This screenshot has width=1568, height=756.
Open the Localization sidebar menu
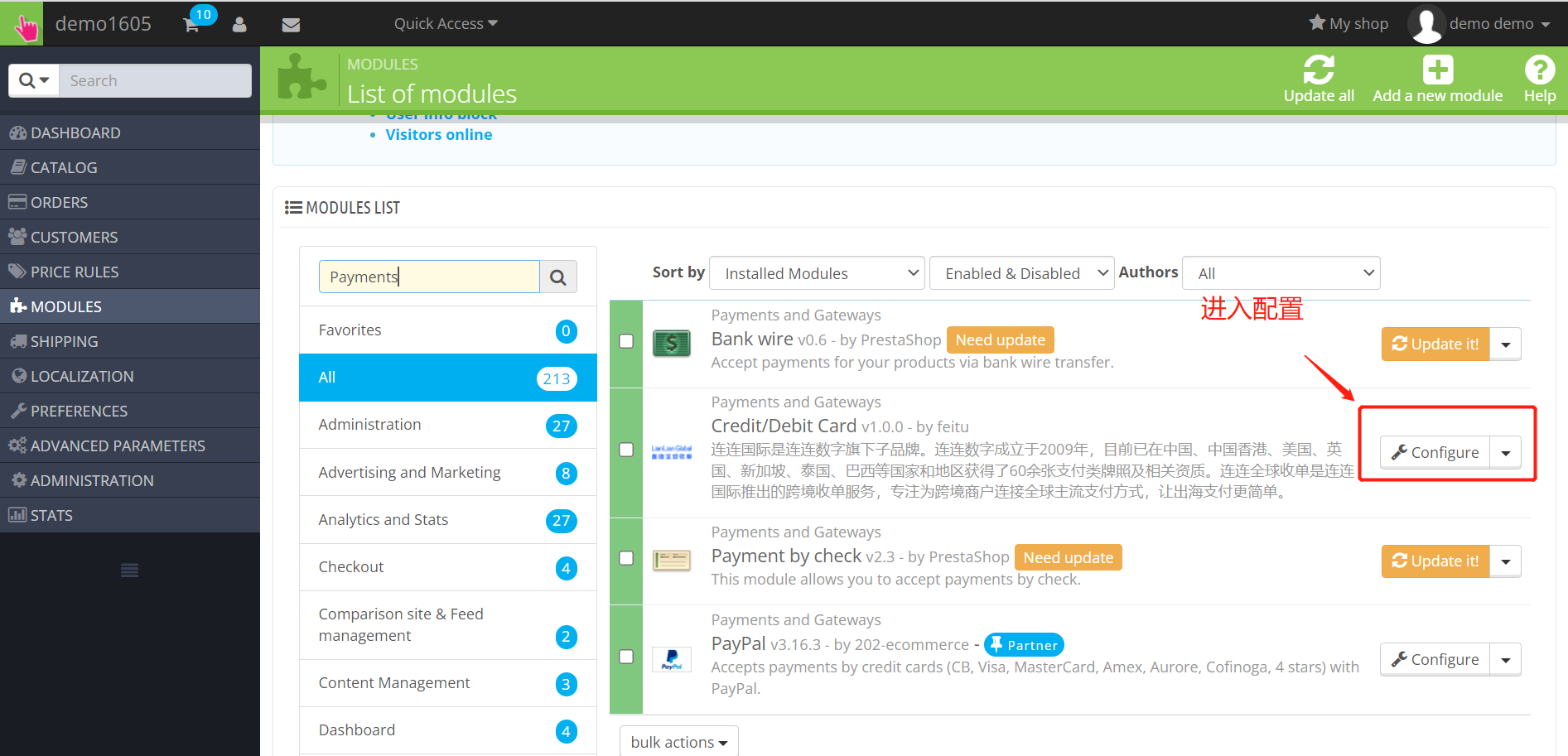130,376
